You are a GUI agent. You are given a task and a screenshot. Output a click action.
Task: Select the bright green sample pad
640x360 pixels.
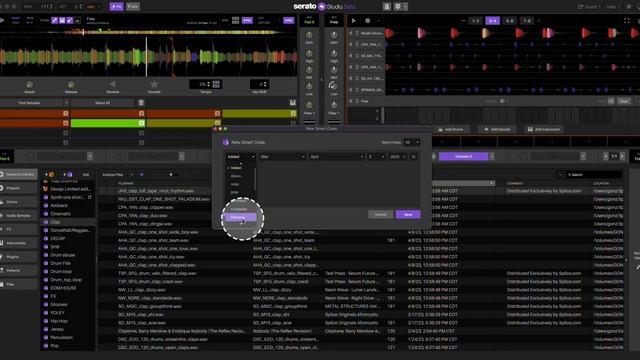[108, 123]
